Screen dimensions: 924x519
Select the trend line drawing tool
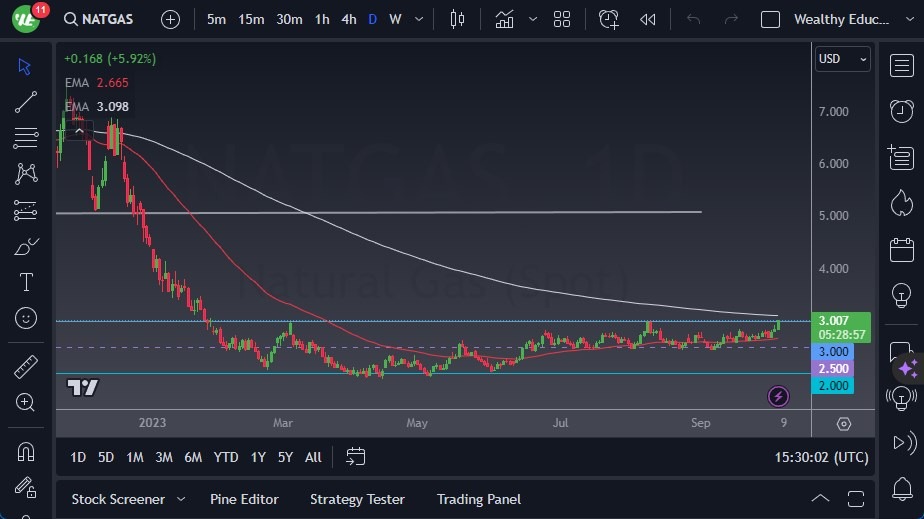coord(25,102)
